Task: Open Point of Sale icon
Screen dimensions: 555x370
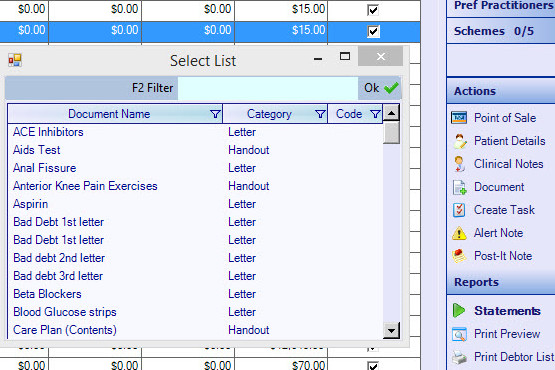Action: click(459, 118)
